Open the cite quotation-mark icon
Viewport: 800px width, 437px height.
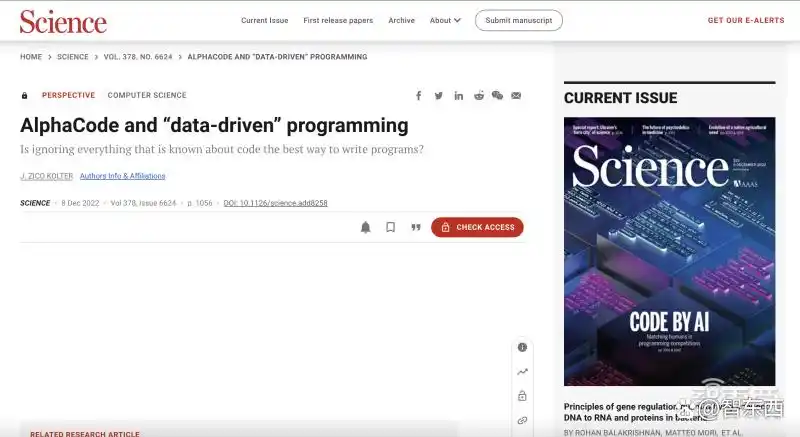[x=415, y=227]
